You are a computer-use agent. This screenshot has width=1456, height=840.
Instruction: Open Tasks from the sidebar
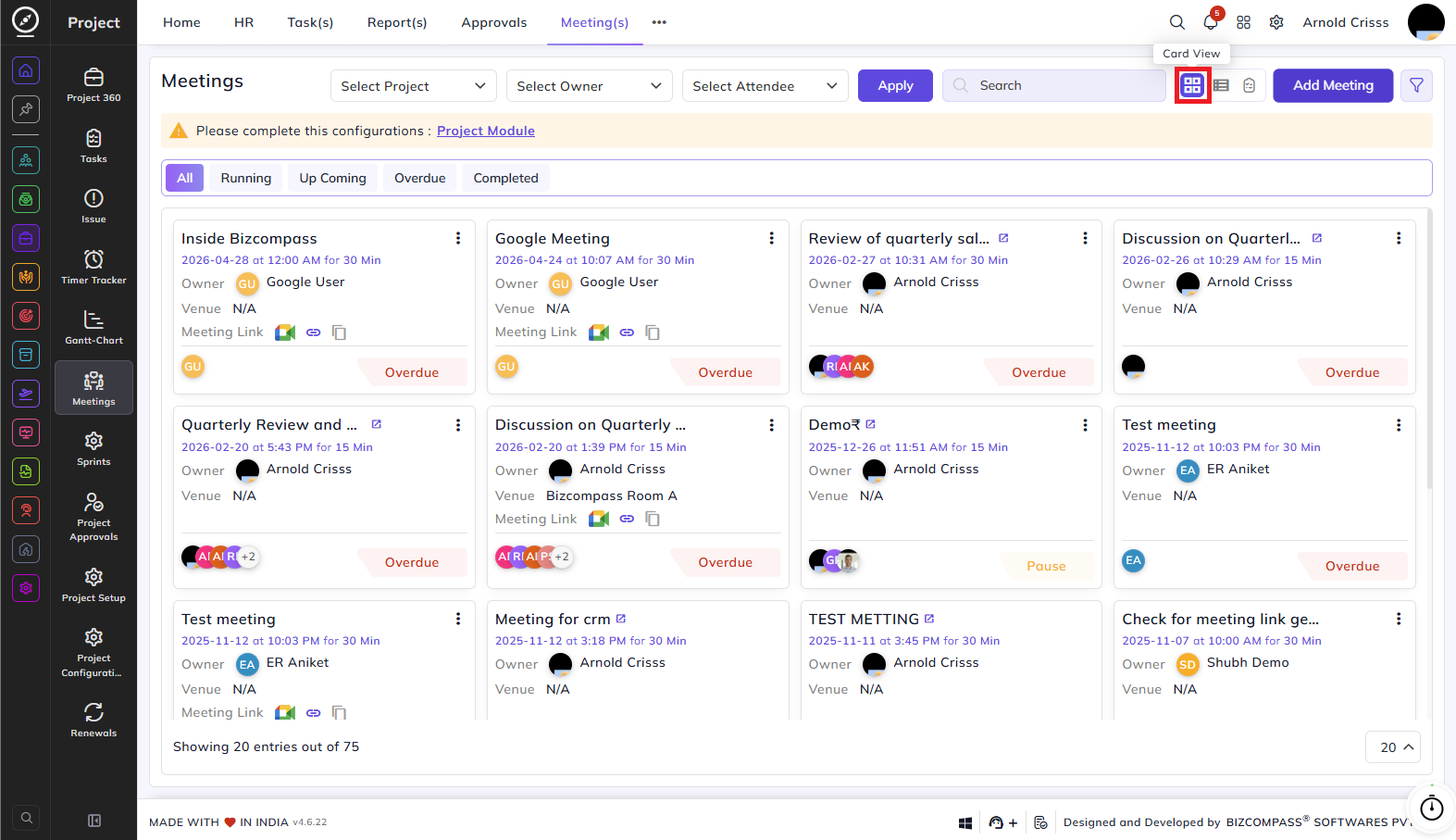click(x=93, y=145)
